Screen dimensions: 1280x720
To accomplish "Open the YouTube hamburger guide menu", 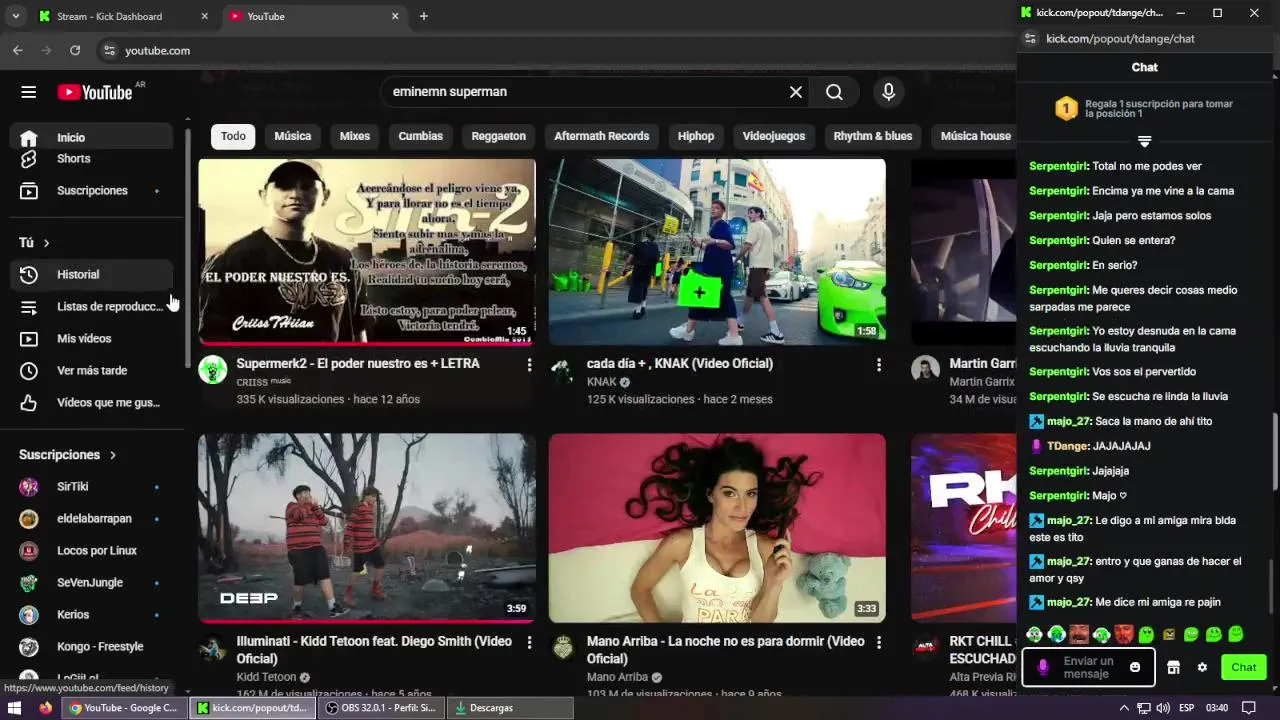I will (x=28, y=92).
